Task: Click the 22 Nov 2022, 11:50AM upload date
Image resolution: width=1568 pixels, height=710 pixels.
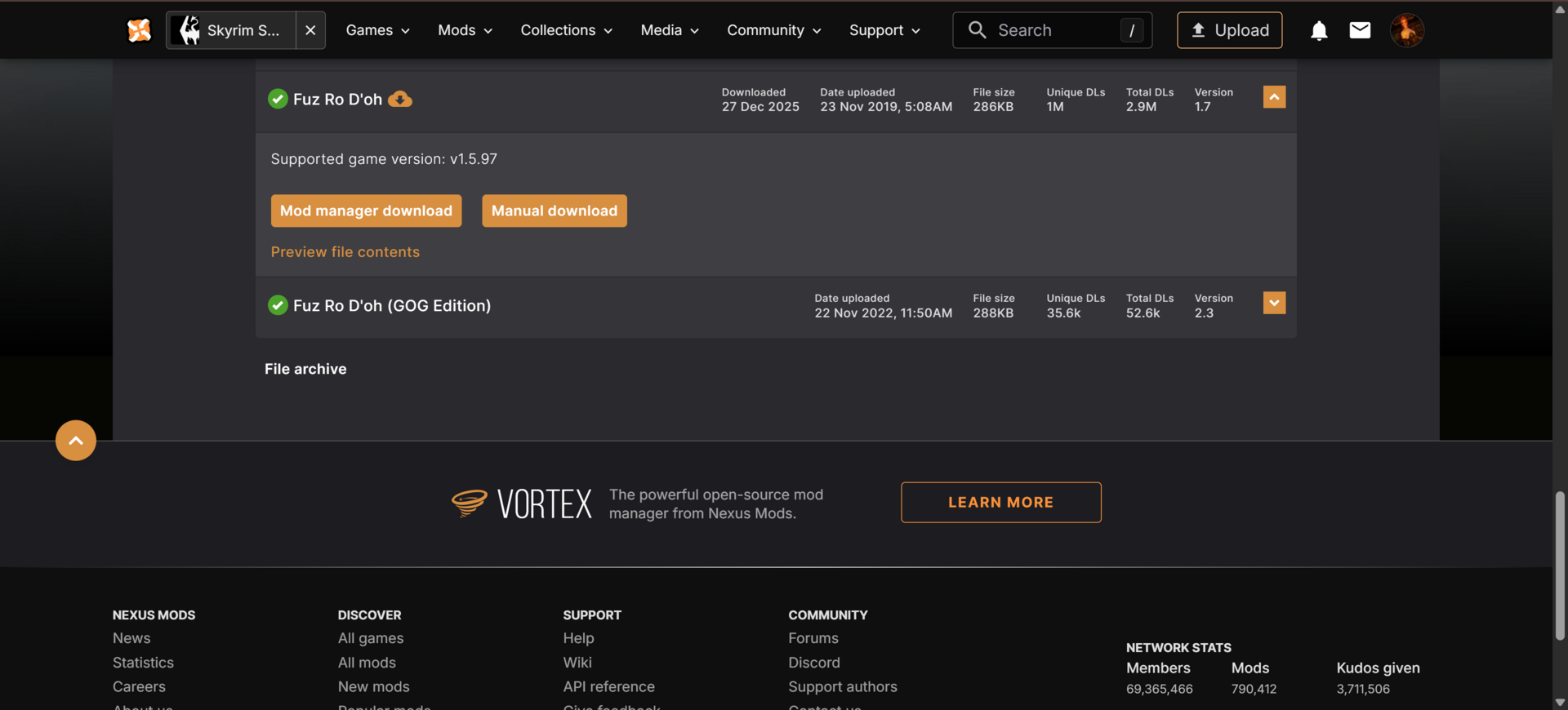Action: pos(883,313)
